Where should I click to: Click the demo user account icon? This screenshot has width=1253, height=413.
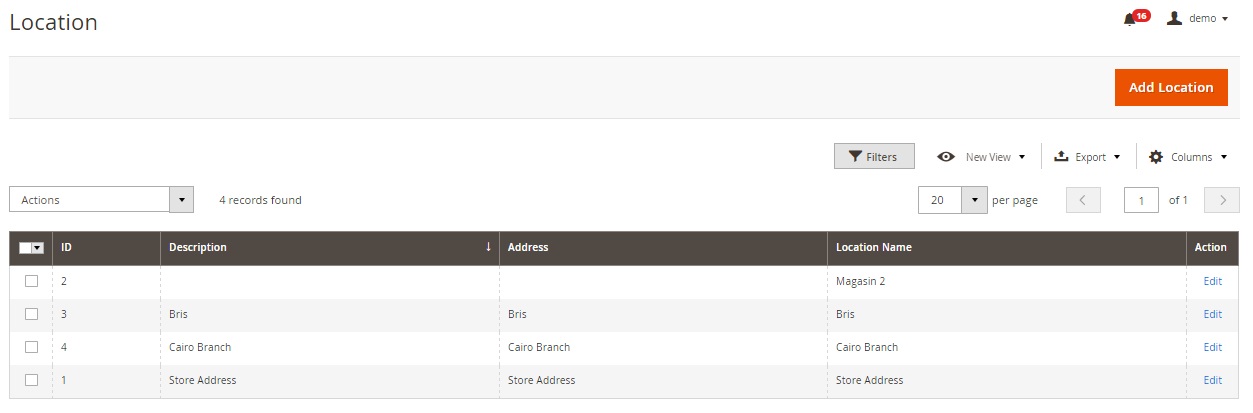[x=1175, y=18]
